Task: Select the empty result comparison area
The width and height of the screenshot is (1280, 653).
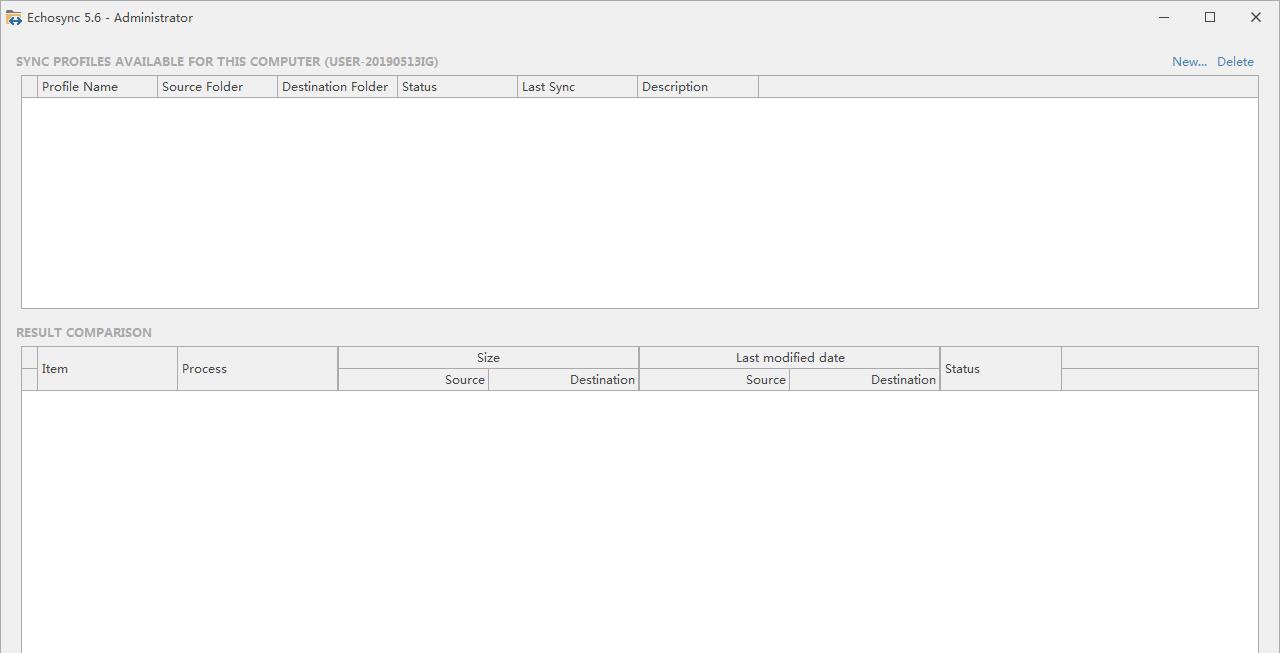Action: coord(640,520)
